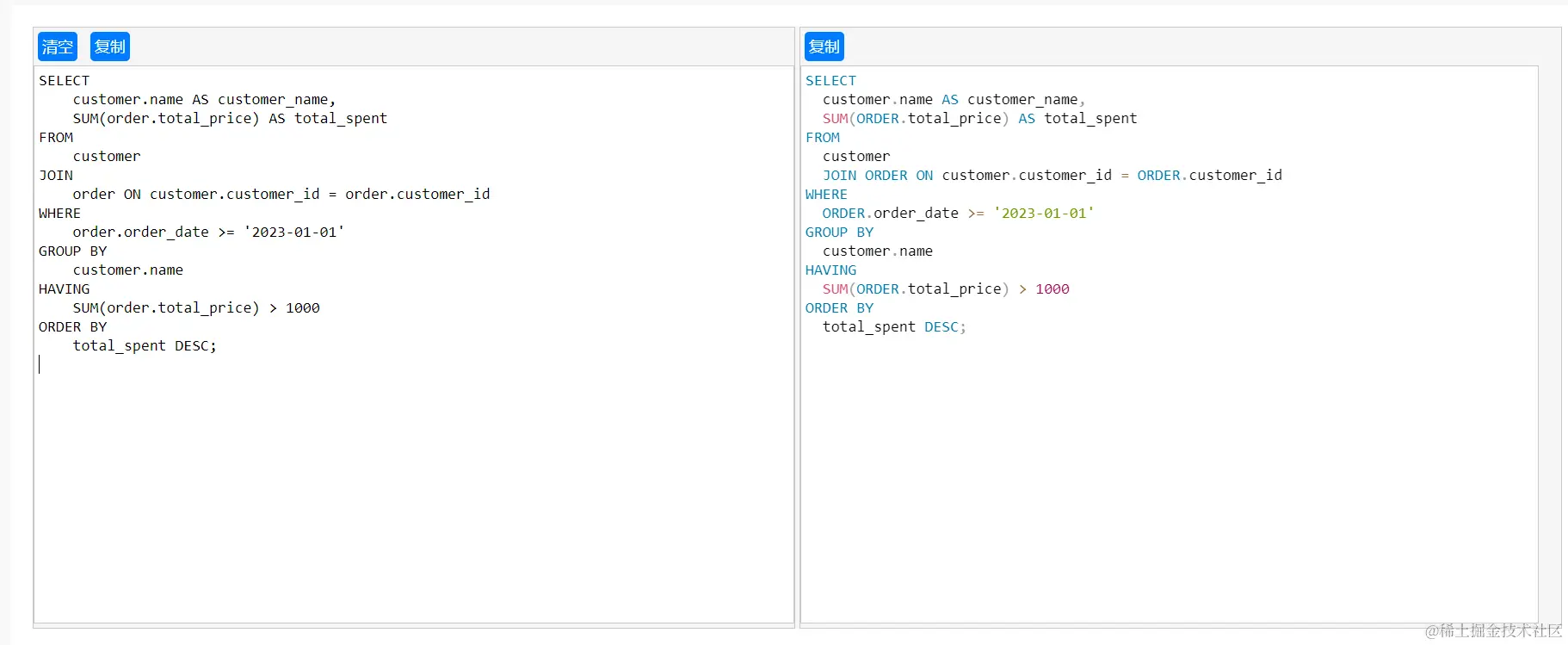
Task: Click blue SELECT keyword in formatted output
Action: point(830,81)
